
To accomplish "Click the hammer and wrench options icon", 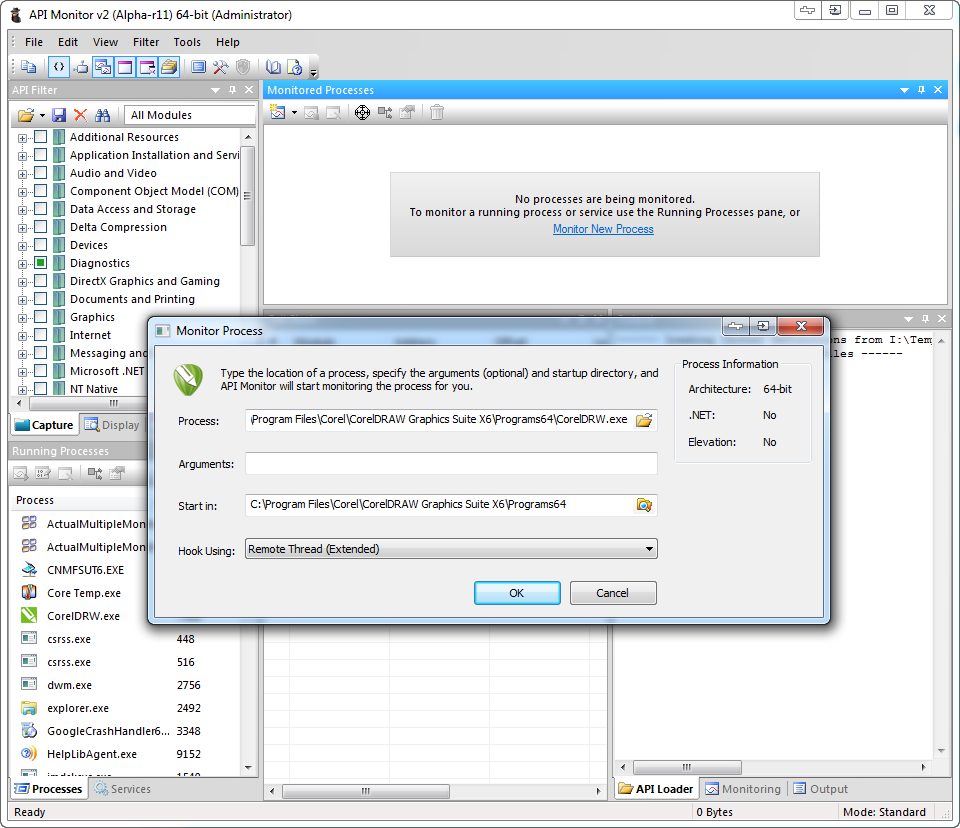I will coord(221,67).
